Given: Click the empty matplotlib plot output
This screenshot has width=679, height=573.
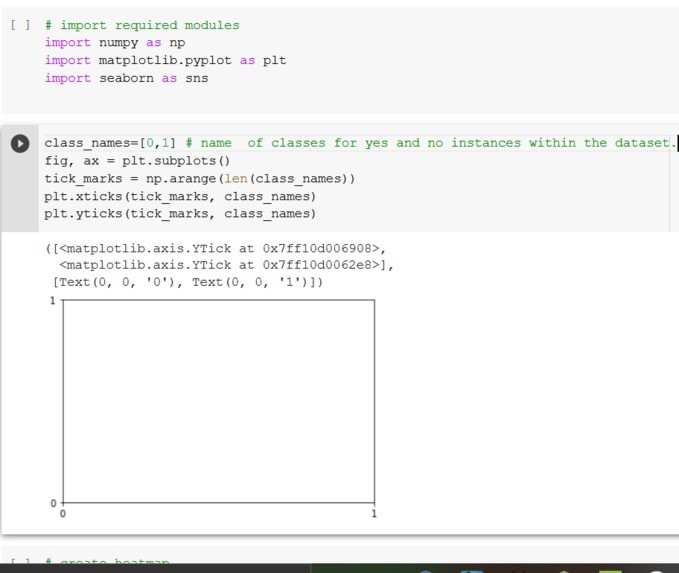Looking at the screenshot, I should click(x=214, y=407).
